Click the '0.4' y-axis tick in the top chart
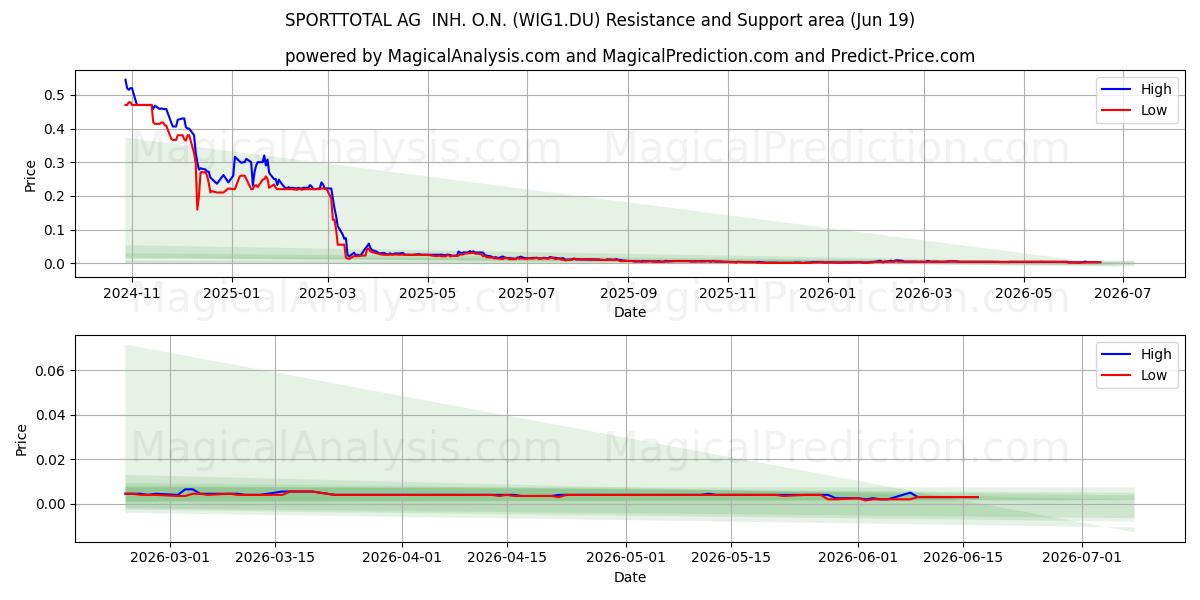This screenshot has height=600, width=1200. coord(56,129)
